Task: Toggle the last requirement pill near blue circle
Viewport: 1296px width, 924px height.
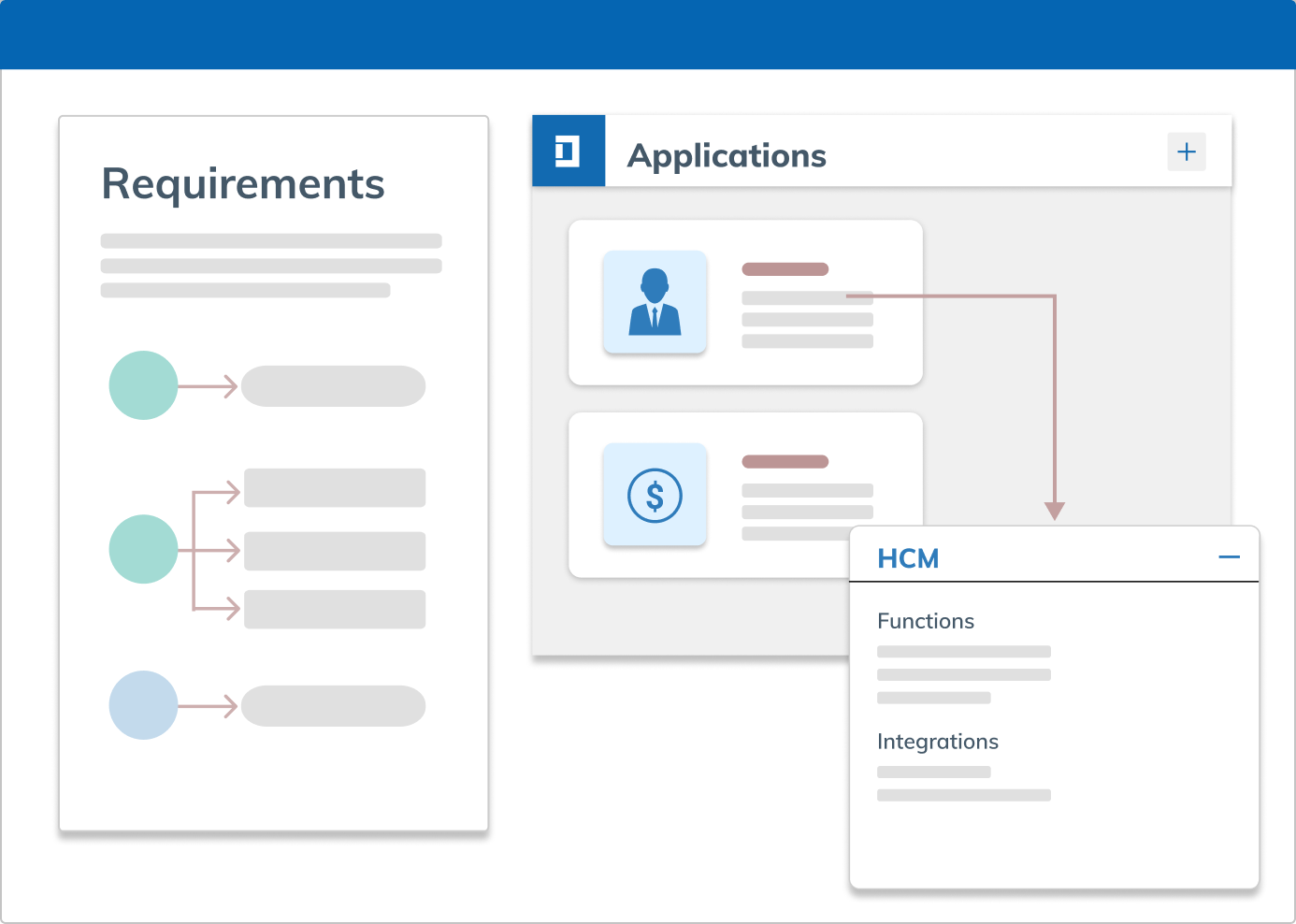Action: click(333, 706)
